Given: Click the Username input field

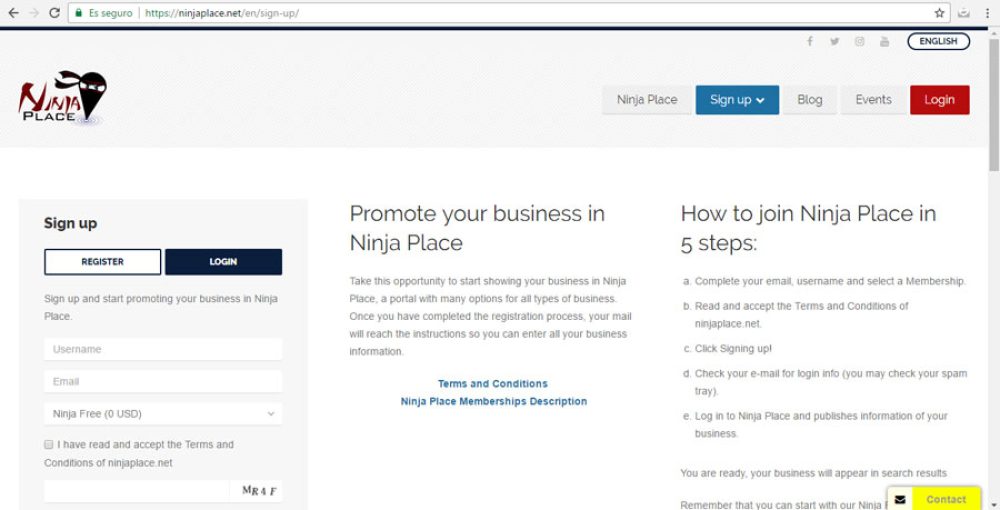Looking at the screenshot, I should 163,349.
